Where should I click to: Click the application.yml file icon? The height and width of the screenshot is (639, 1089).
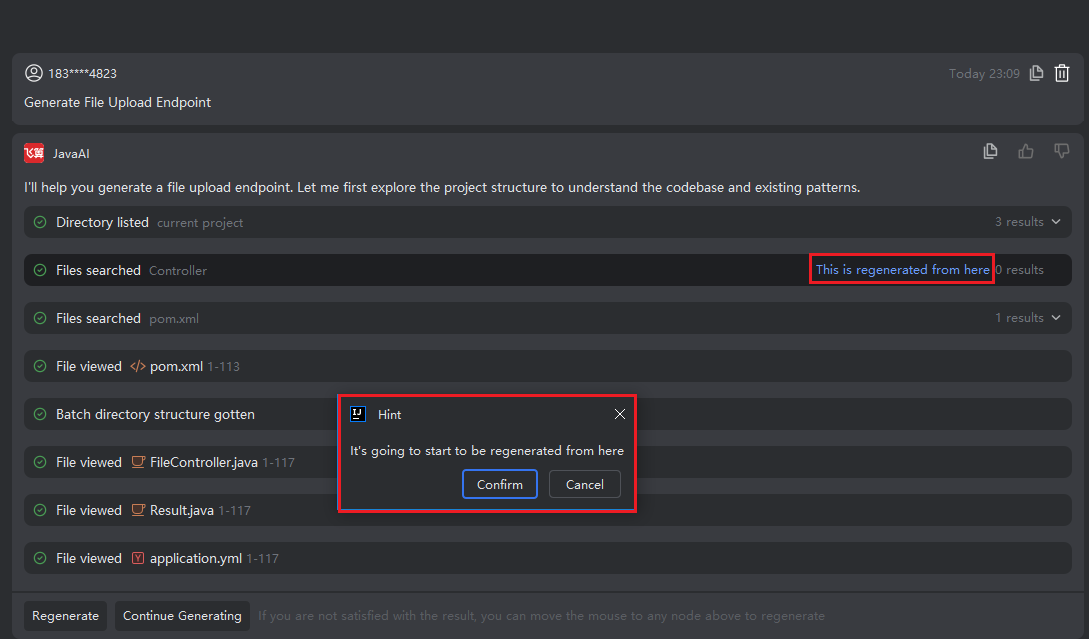(138, 558)
